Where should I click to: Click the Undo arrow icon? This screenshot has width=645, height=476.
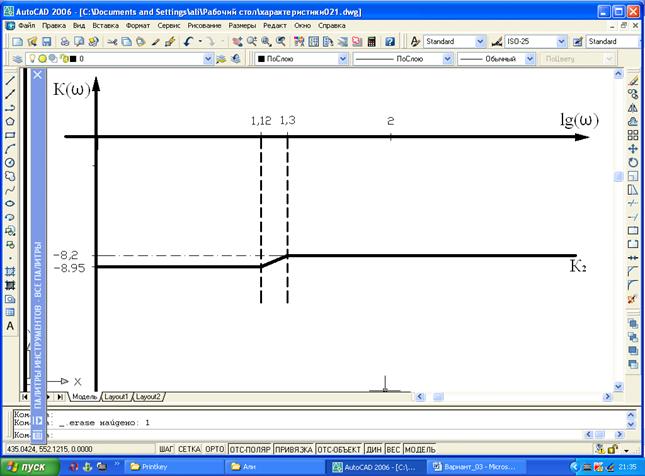(x=188, y=42)
